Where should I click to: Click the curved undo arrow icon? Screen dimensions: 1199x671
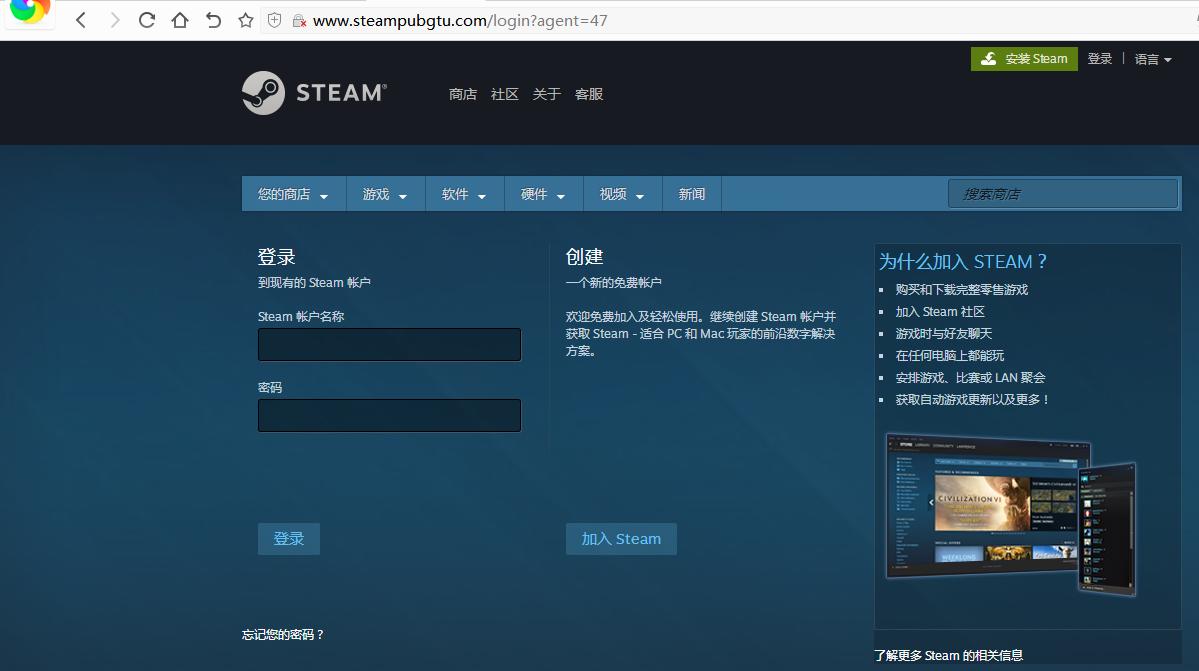point(212,19)
